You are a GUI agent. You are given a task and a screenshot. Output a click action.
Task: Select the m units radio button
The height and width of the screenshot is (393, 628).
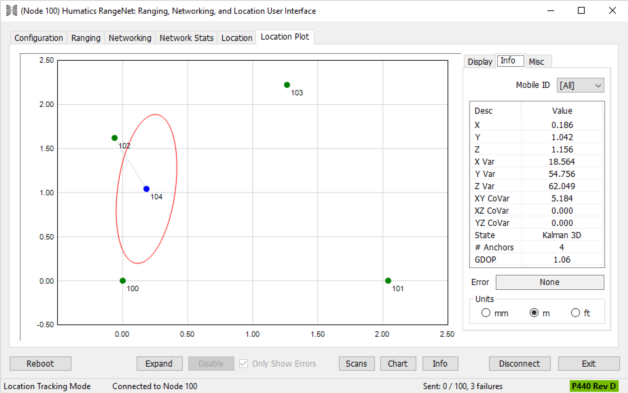pos(534,312)
